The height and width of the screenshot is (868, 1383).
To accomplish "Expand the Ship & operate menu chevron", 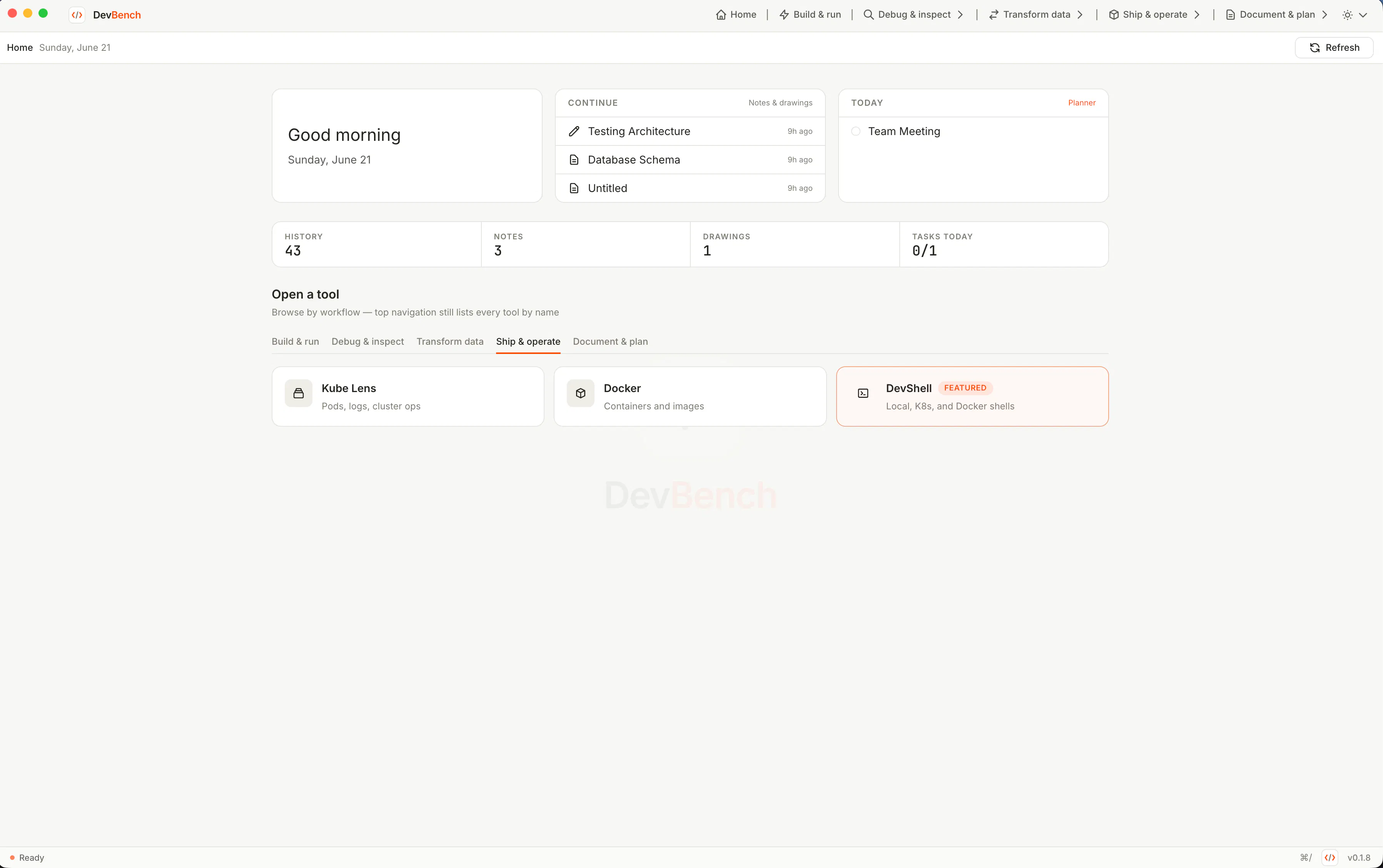I will pos(1197,15).
